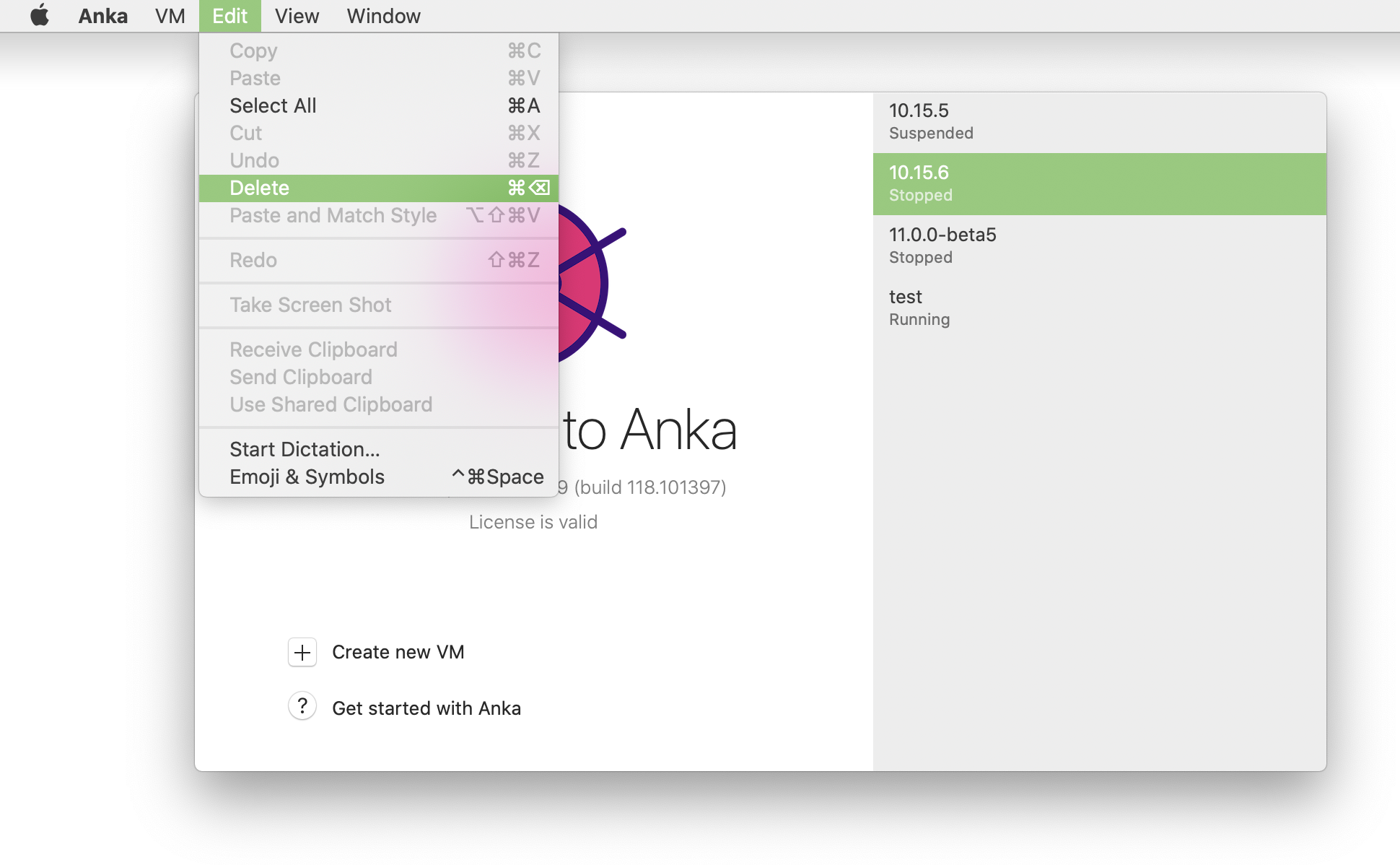
Task: Choose Select All from Edit menu
Action: 273,106
